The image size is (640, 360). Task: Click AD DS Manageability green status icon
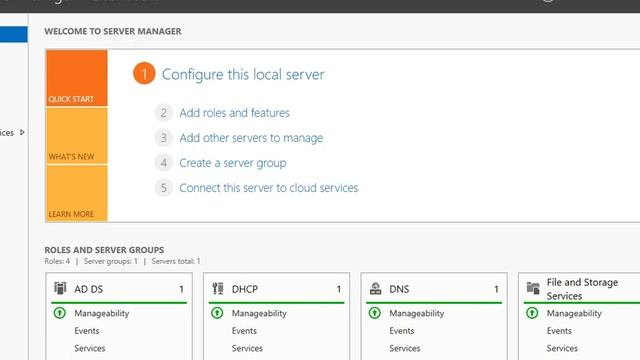(x=60, y=313)
